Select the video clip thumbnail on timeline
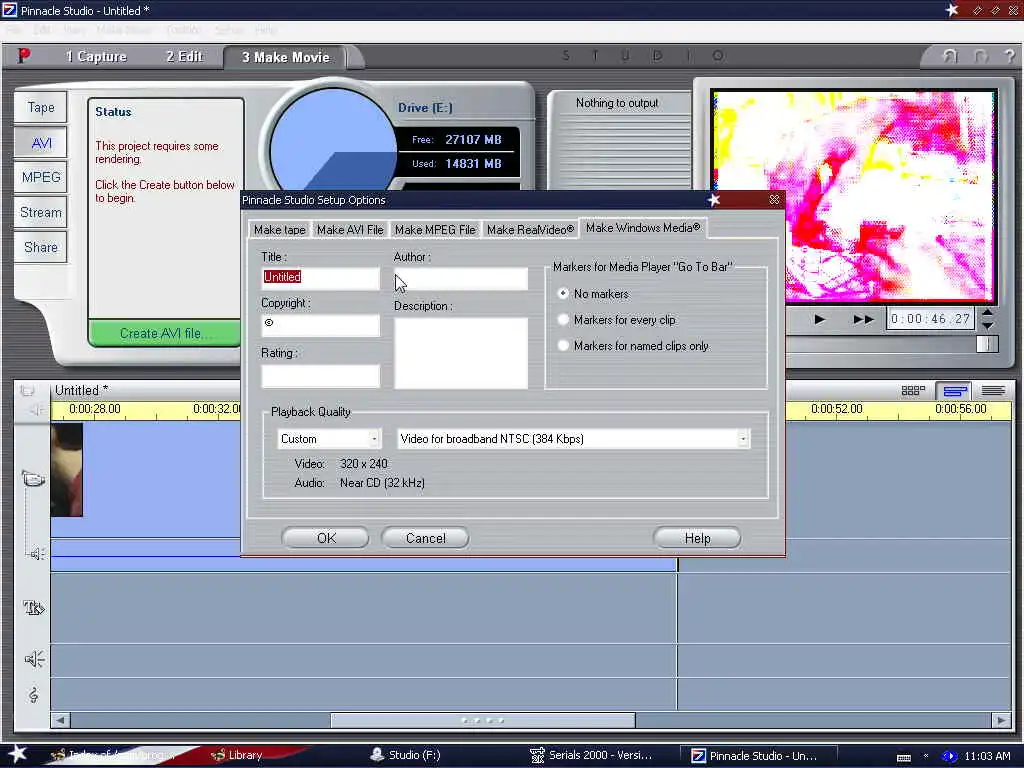1024x768 pixels. 67,470
